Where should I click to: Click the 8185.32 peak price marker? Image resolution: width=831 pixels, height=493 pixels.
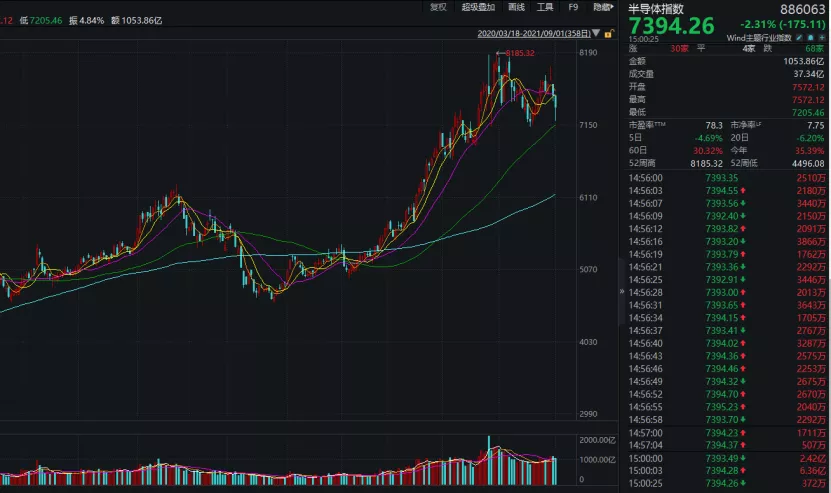[x=522, y=52]
